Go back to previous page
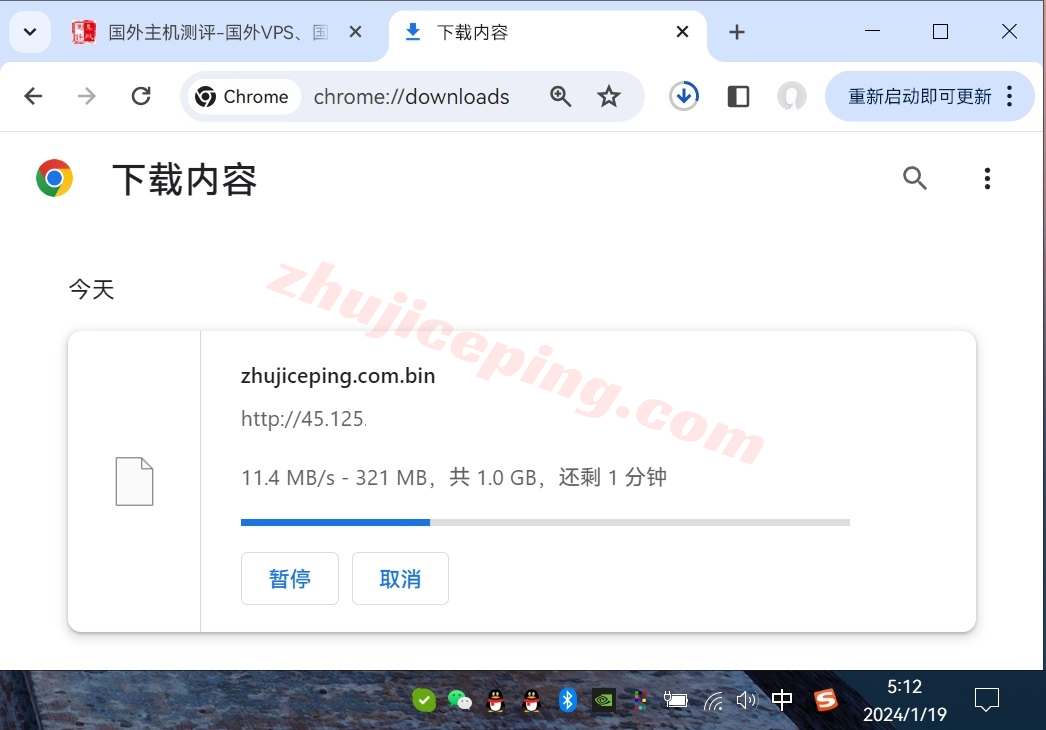Viewport: 1046px width, 730px height. point(33,96)
